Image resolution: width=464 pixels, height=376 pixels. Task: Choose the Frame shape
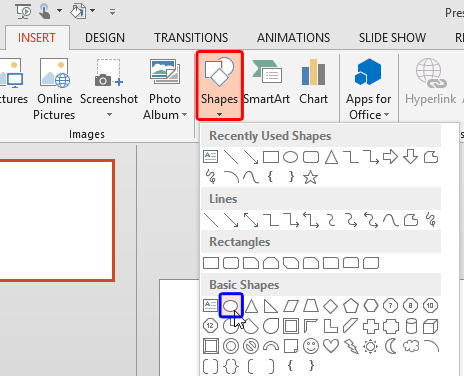pyautogui.click(x=291, y=326)
